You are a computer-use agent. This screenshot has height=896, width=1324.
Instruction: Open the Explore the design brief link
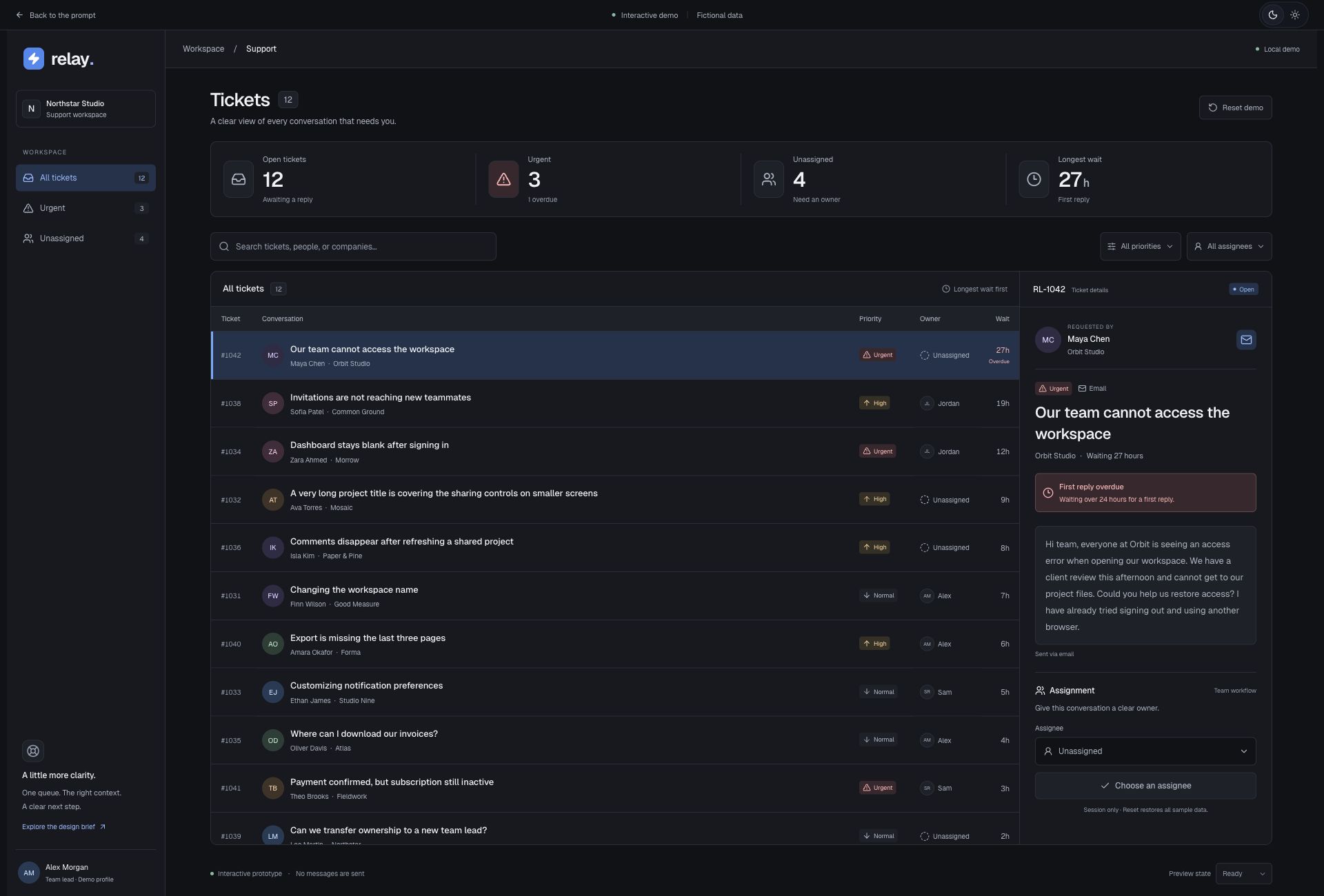[63, 827]
